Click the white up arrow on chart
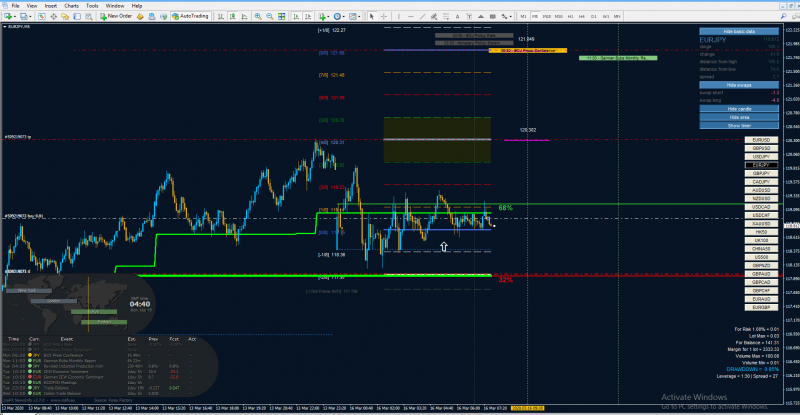Viewport: 800px width, 415px height. click(444, 247)
